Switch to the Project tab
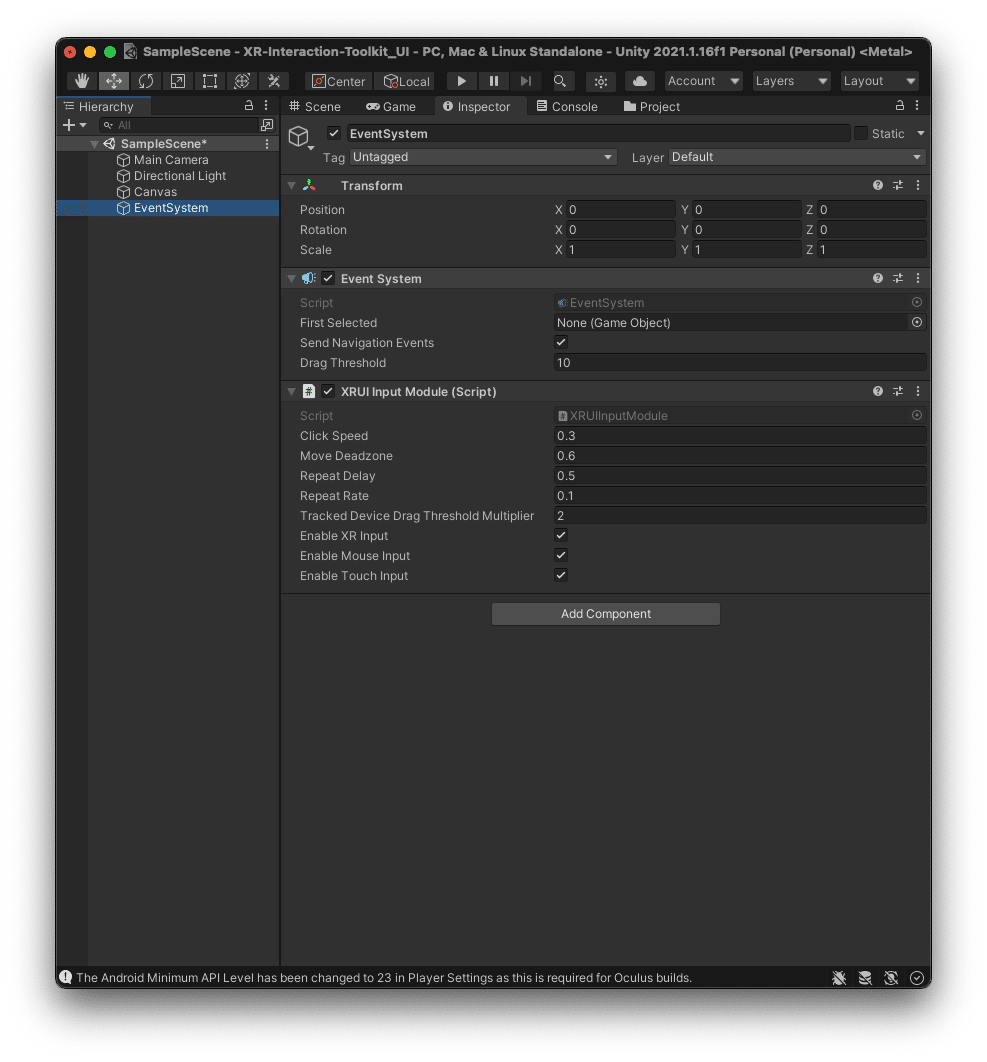The image size is (987, 1062). (652, 106)
